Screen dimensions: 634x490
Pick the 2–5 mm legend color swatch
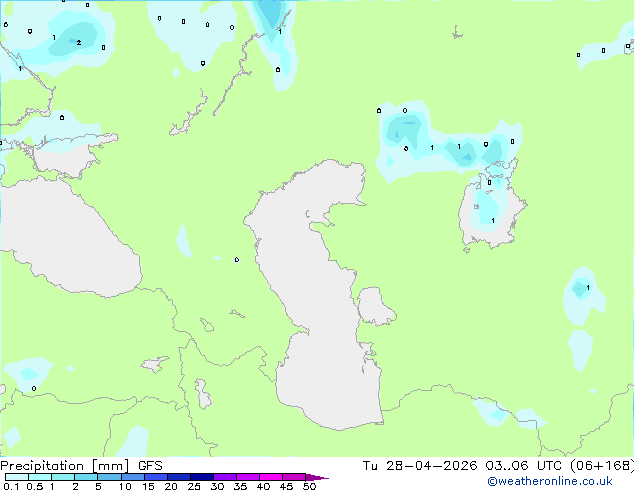coord(86,477)
